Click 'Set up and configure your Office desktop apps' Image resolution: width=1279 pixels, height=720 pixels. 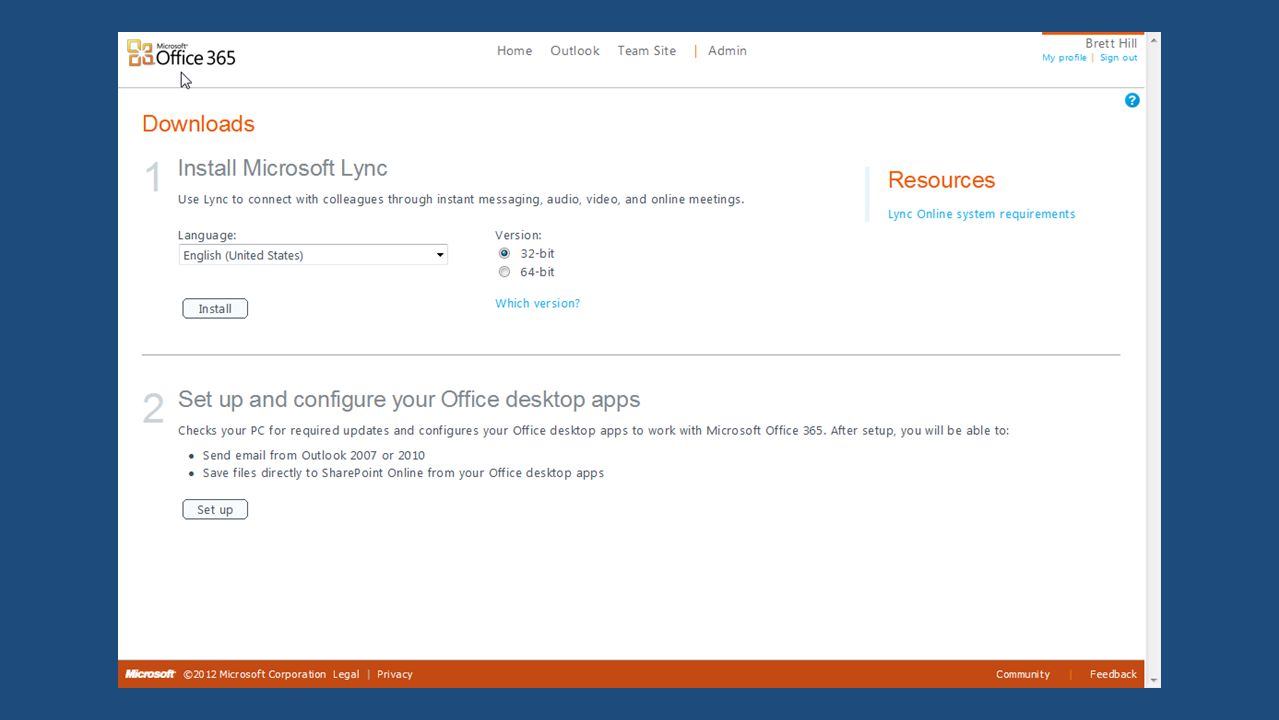pos(409,400)
